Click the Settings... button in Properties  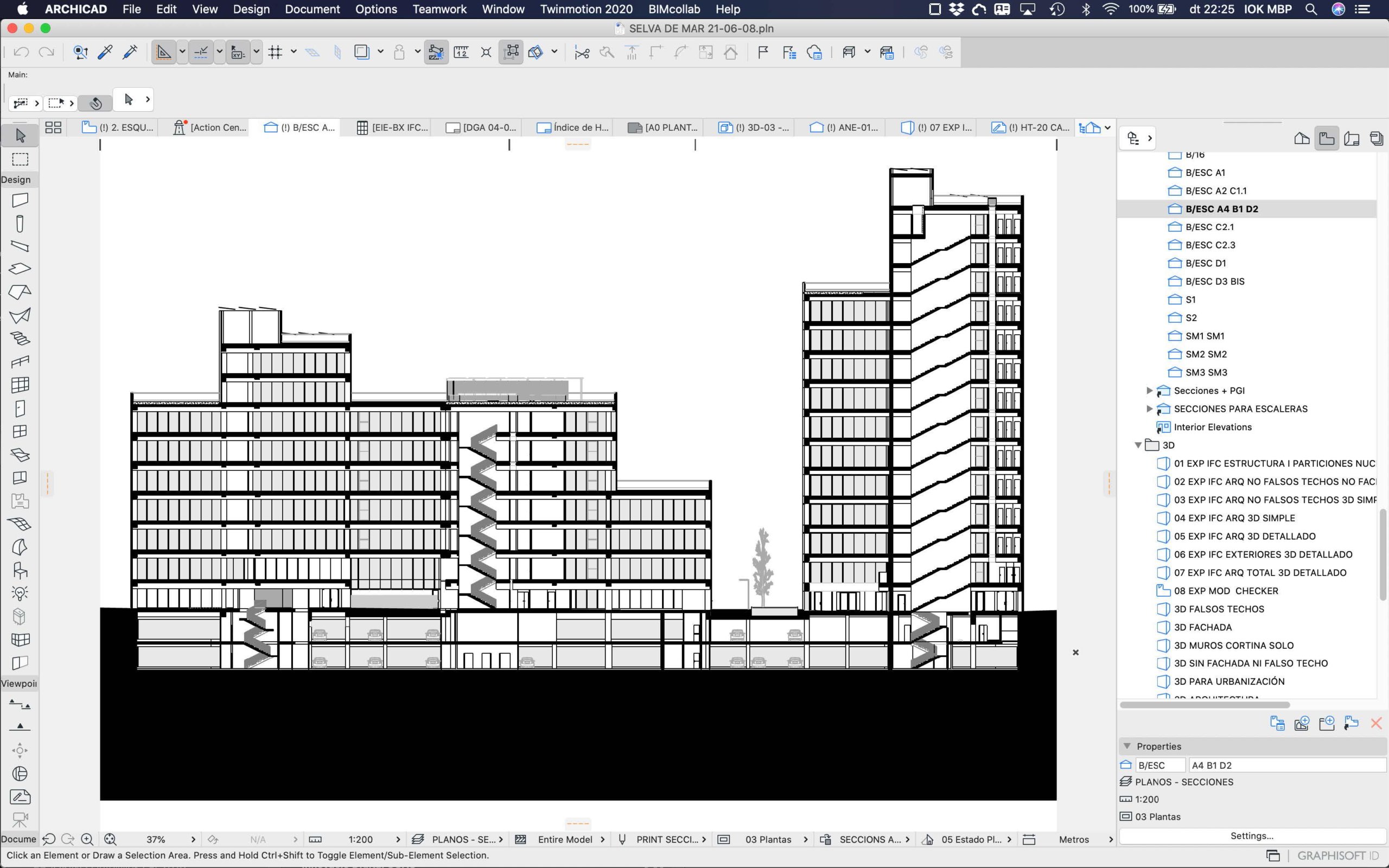pos(1251,836)
